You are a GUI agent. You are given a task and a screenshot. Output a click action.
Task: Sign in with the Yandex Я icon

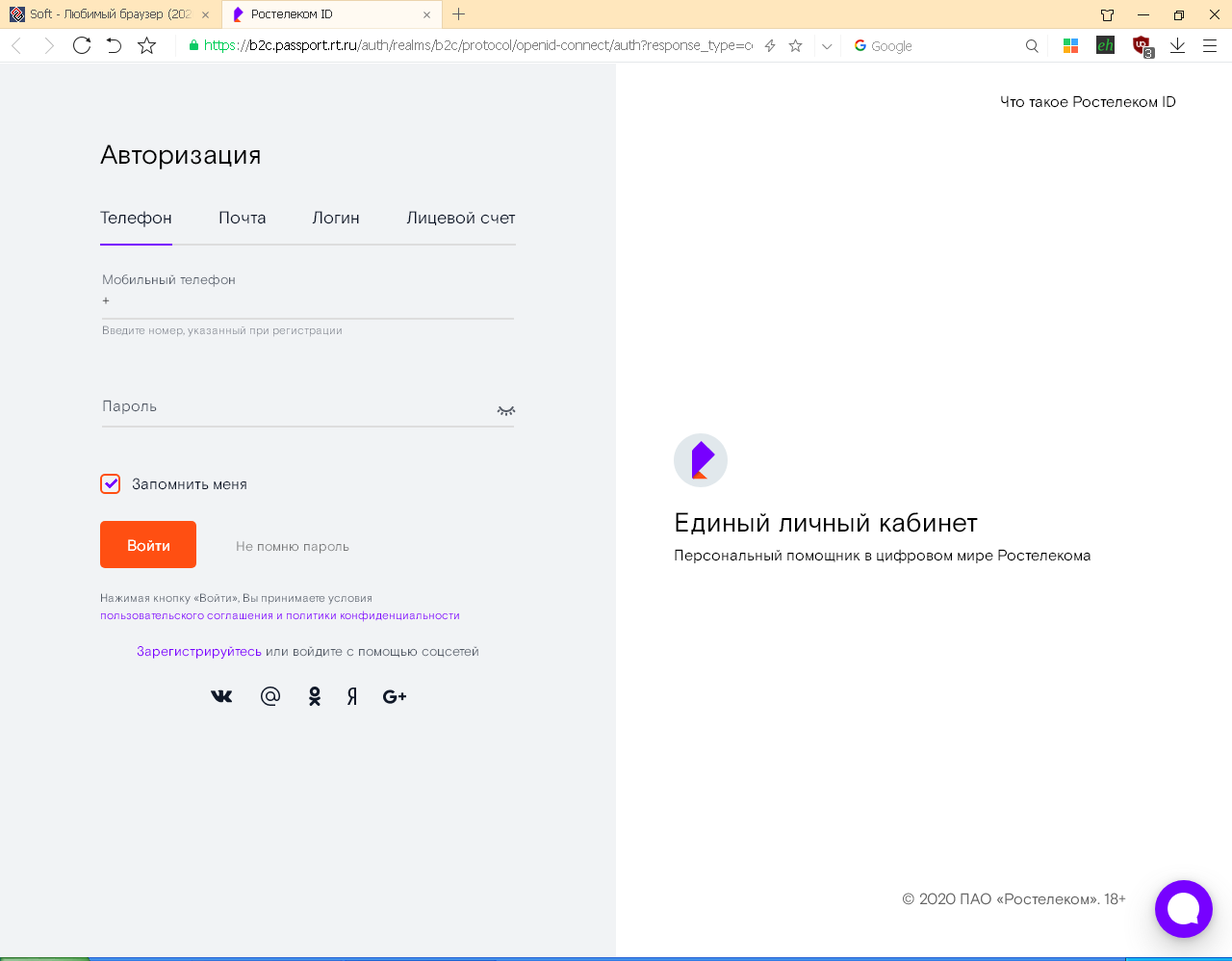(352, 696)
